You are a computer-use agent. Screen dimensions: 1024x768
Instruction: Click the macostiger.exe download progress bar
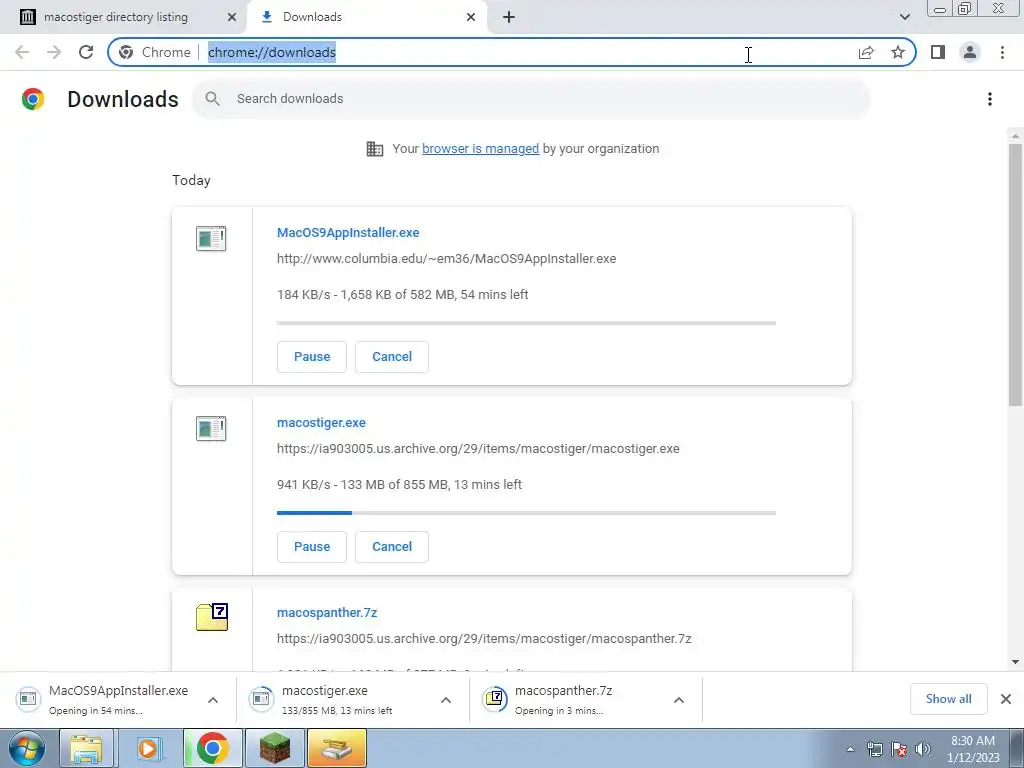pyautogui.click(x=526, y=513)
